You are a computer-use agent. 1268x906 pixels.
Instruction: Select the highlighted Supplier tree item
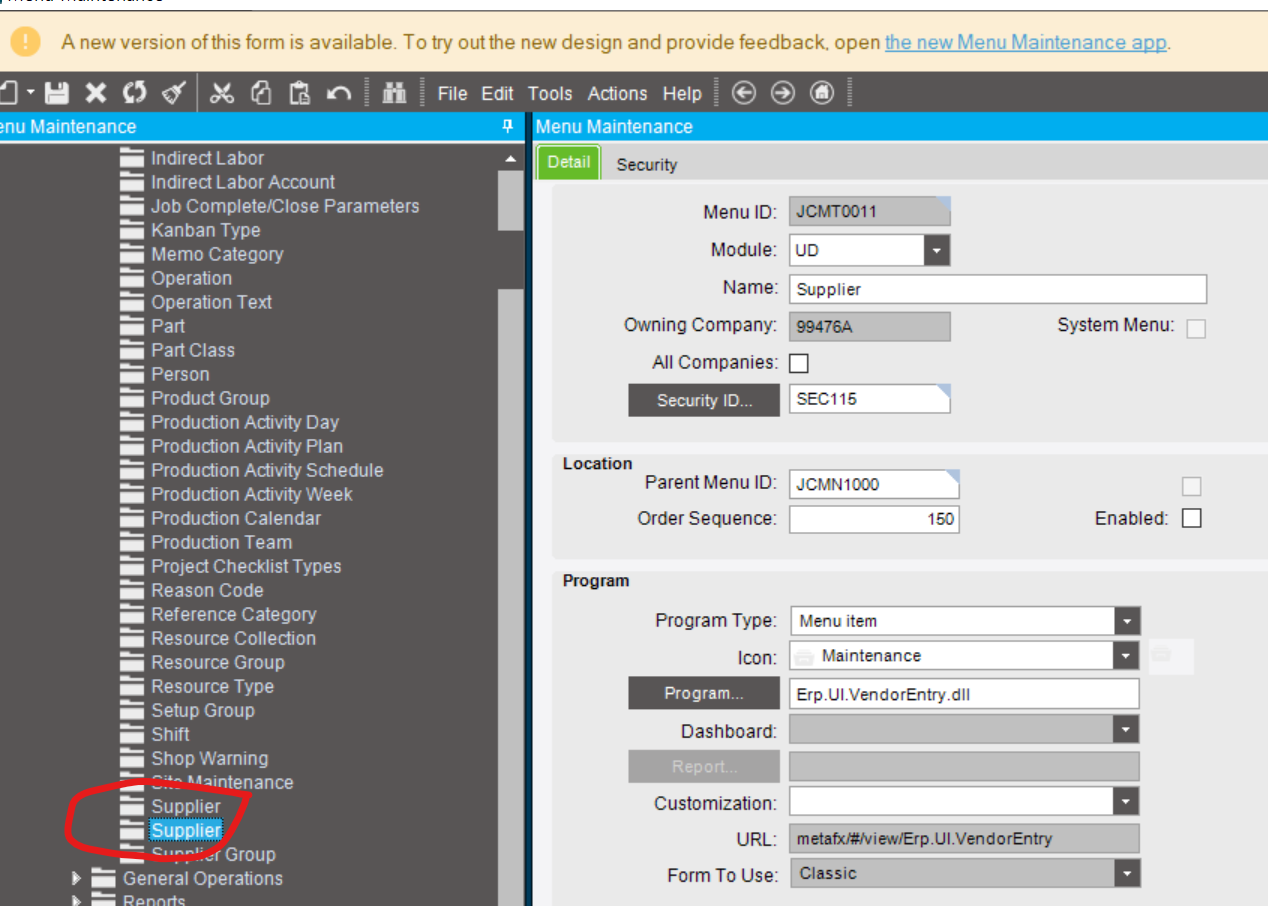184,829
